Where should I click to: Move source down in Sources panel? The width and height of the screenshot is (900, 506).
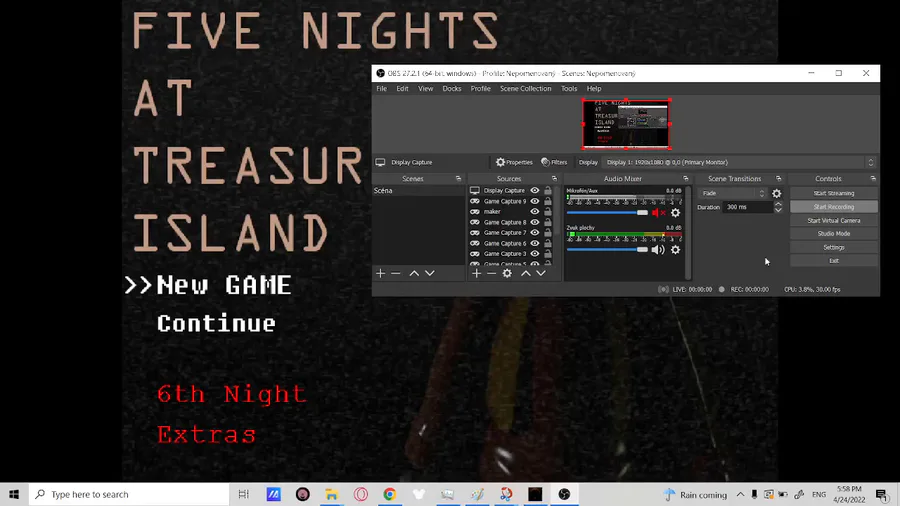point(541,274)
